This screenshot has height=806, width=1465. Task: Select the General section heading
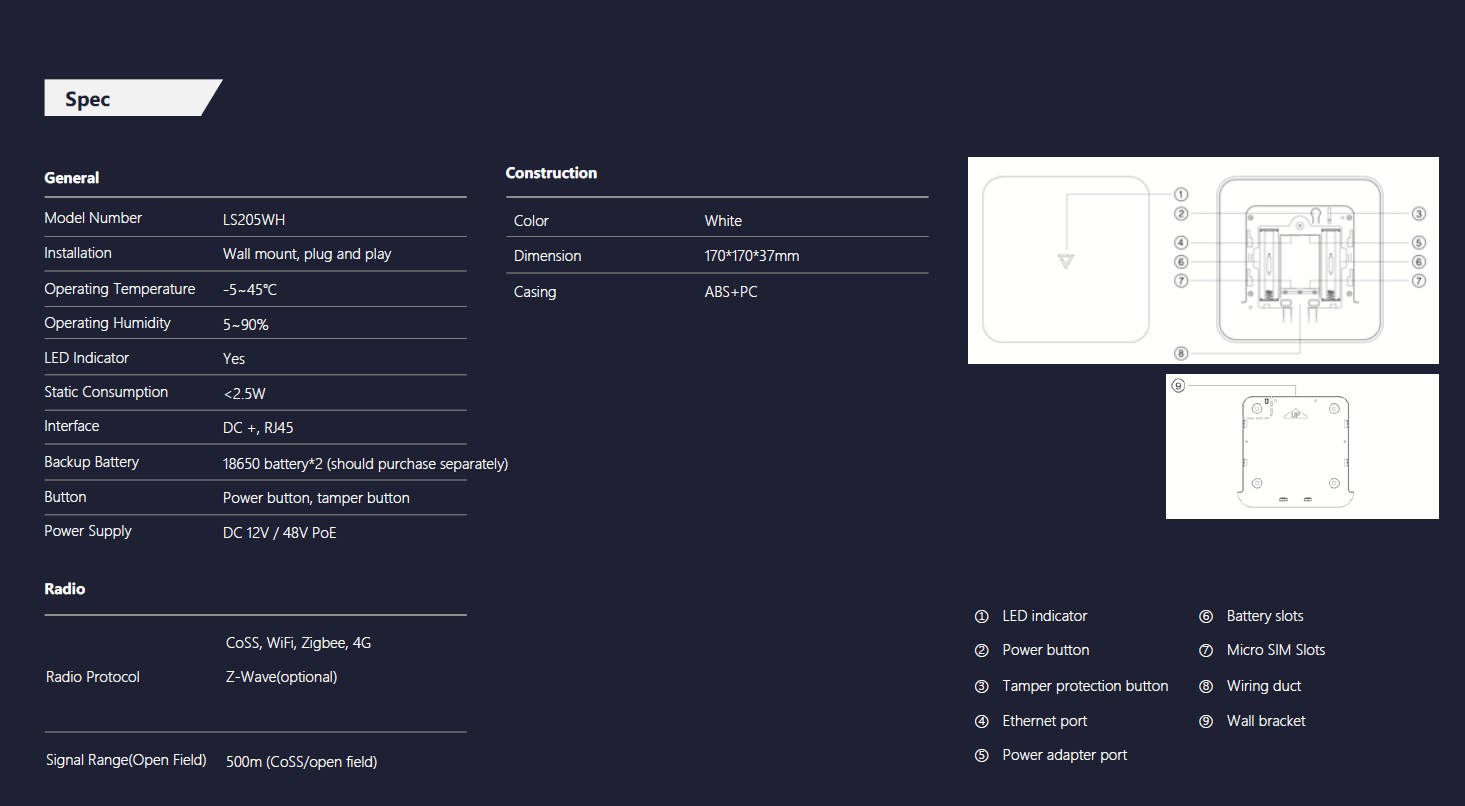point(71,178)
